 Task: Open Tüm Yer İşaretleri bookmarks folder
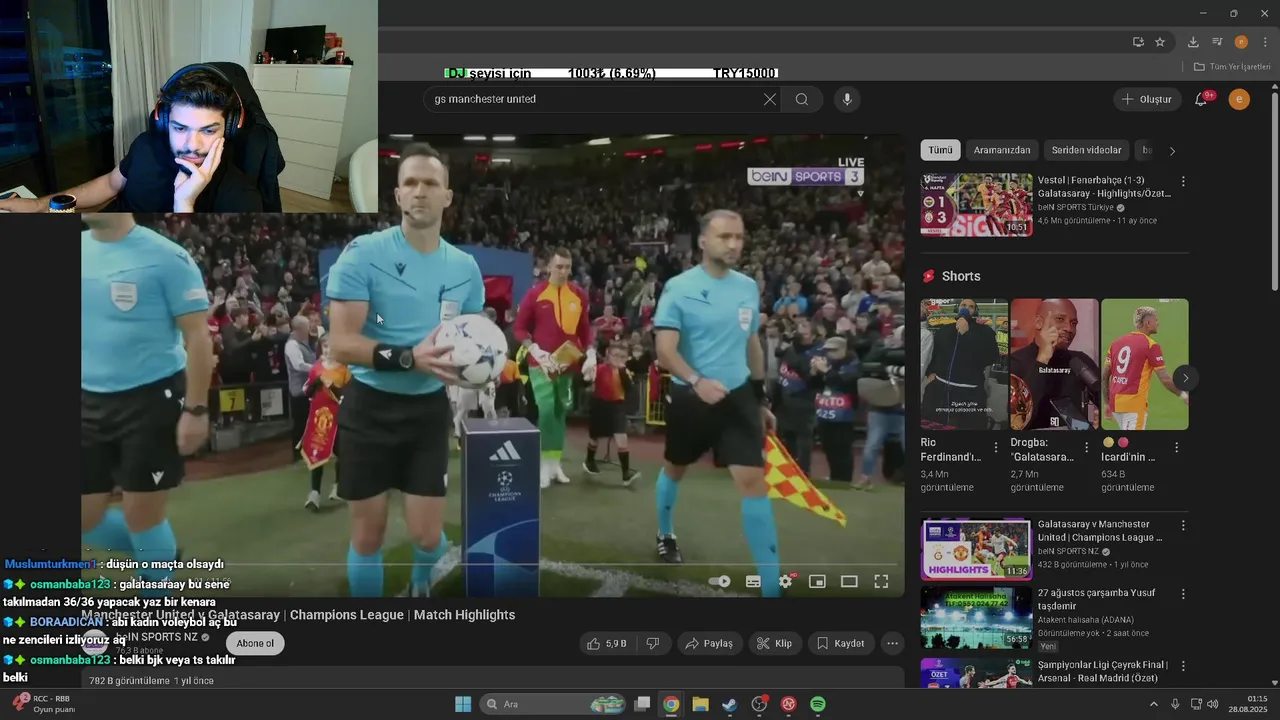1232,67
